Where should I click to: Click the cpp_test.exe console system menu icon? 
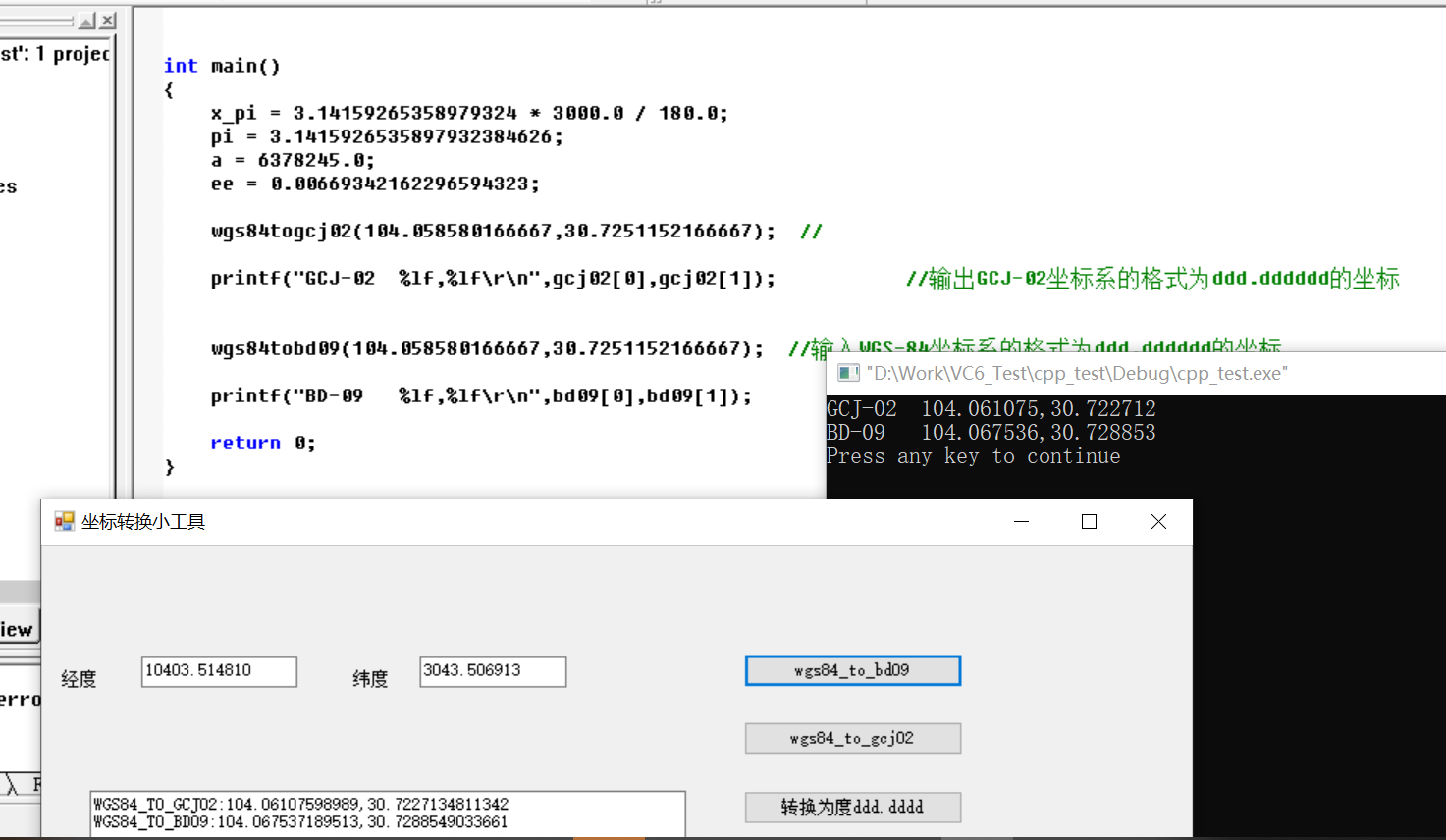(x=847, y=372)
